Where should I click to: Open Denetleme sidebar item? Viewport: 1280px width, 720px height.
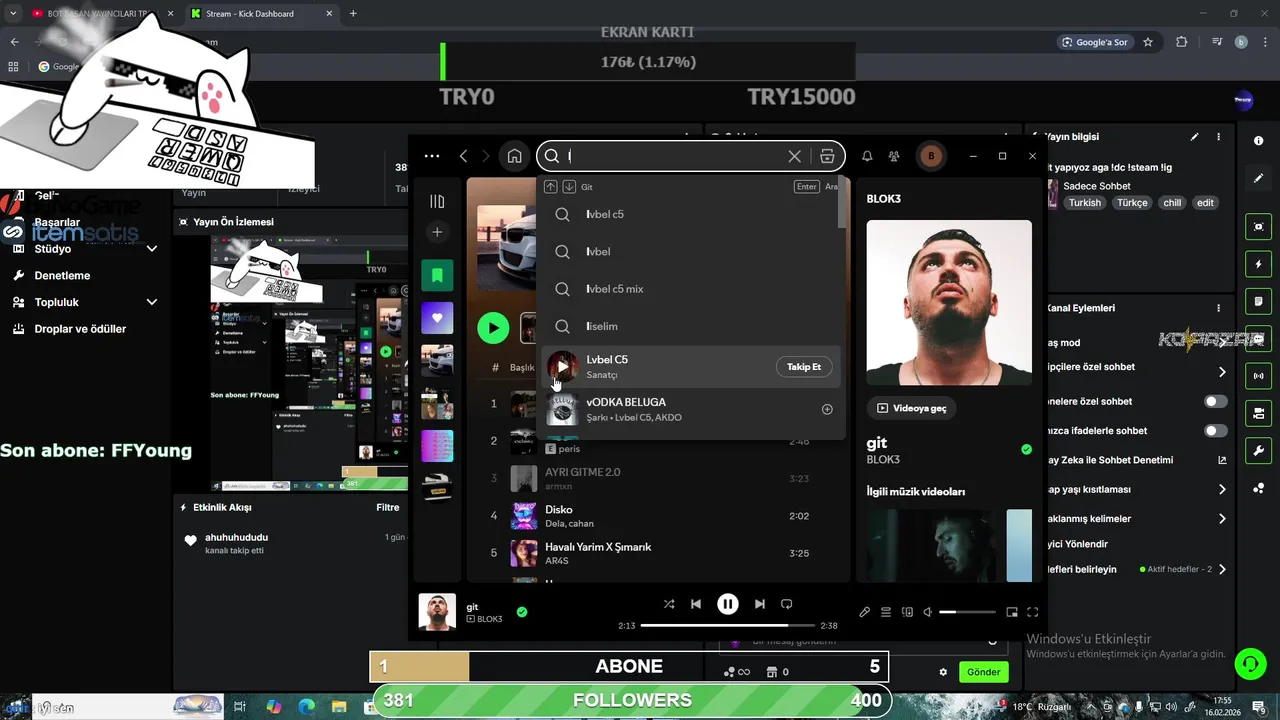coord(62,275)
